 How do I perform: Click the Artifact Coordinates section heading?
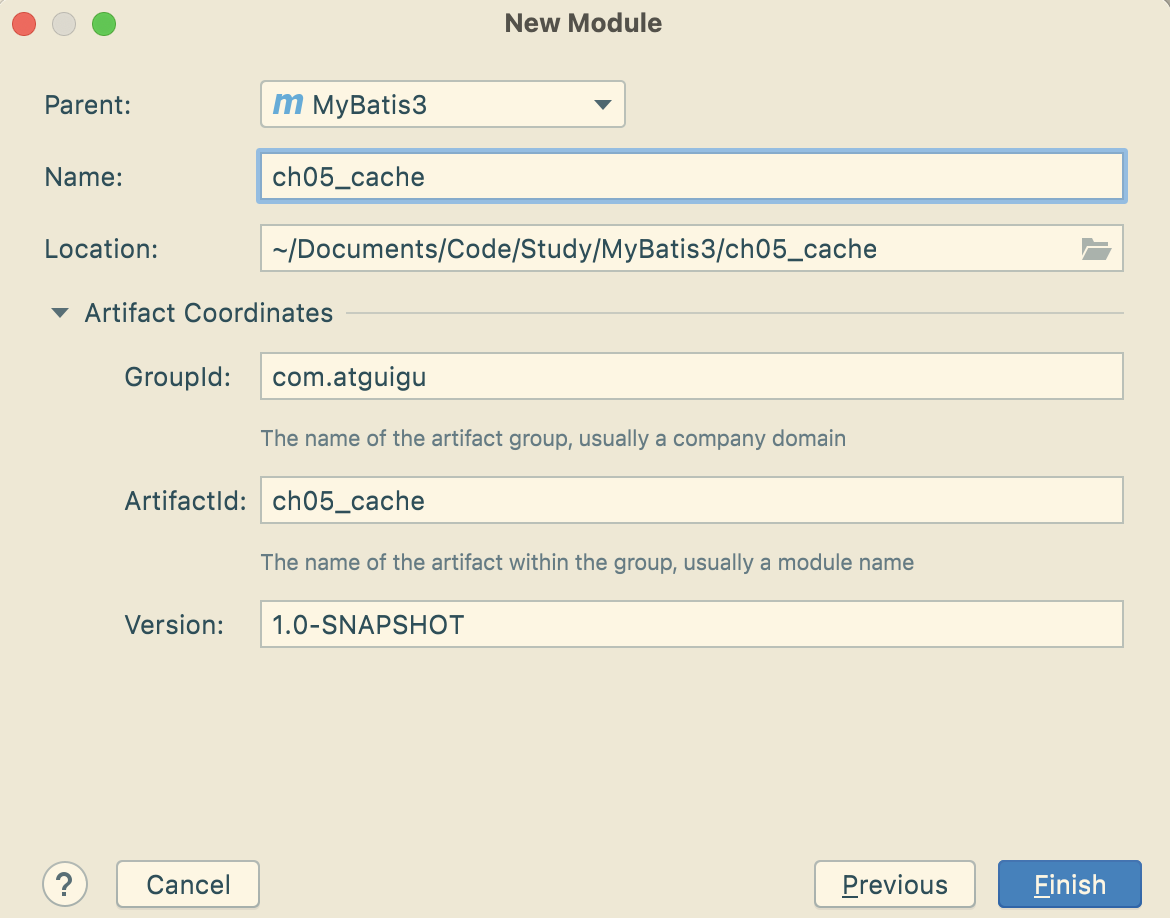(208, 313)
